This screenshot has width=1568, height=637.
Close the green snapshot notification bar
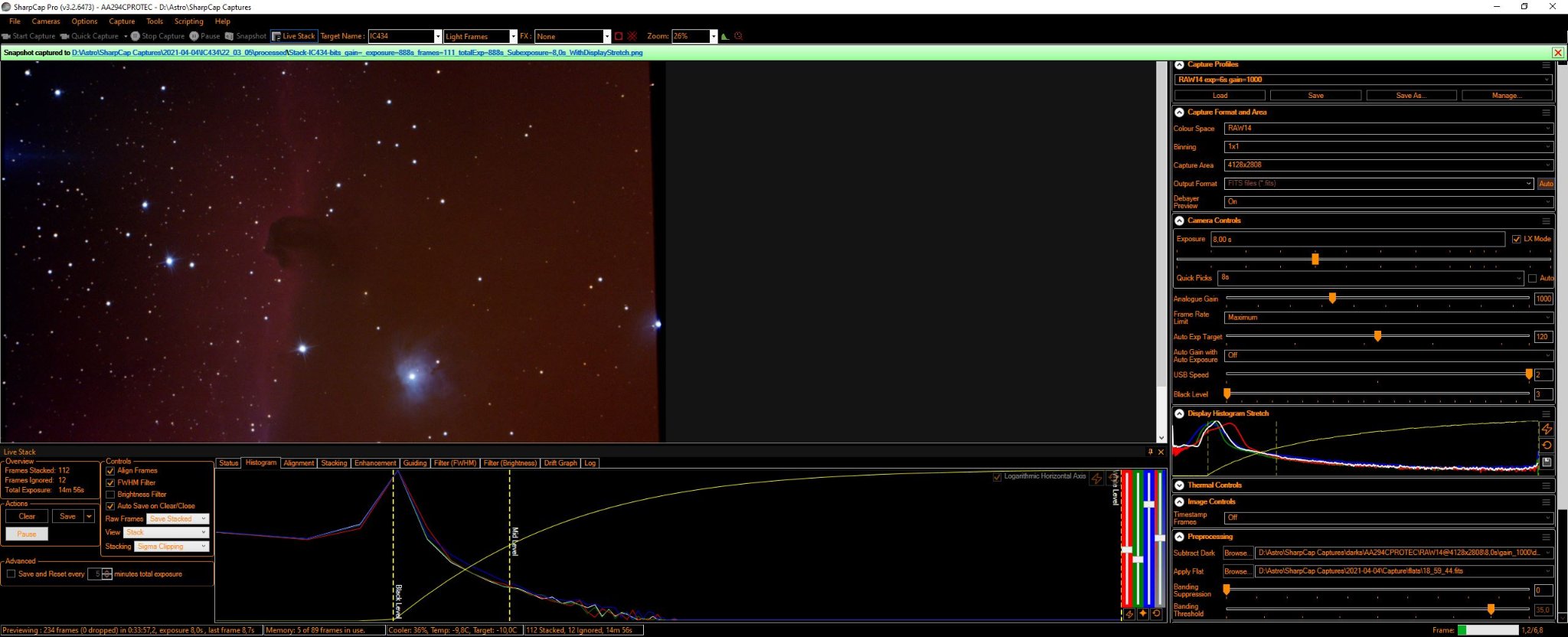pos(1557,53)
